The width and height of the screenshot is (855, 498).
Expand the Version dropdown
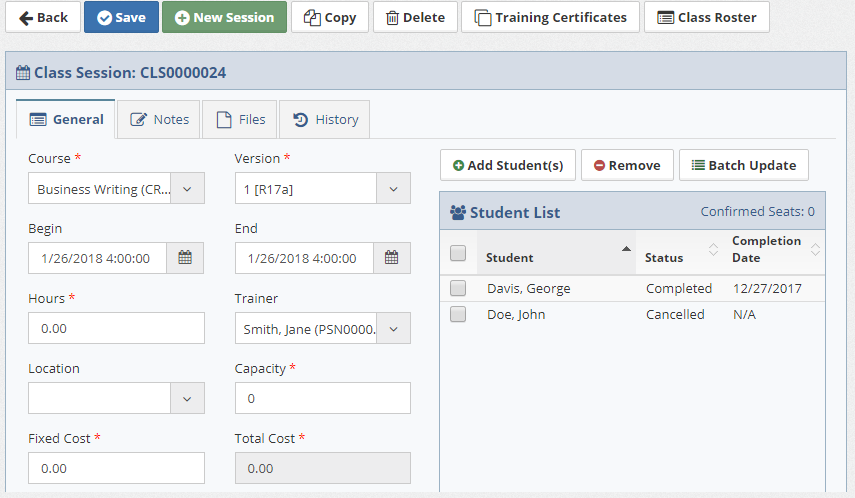[x=393, y=189]
